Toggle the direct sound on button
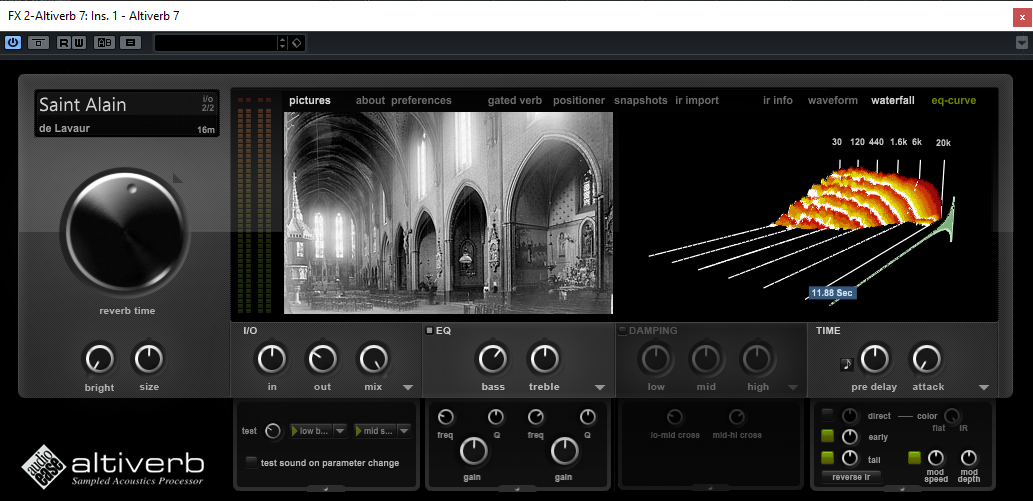The image size is (1033, 501). point(827,415)
